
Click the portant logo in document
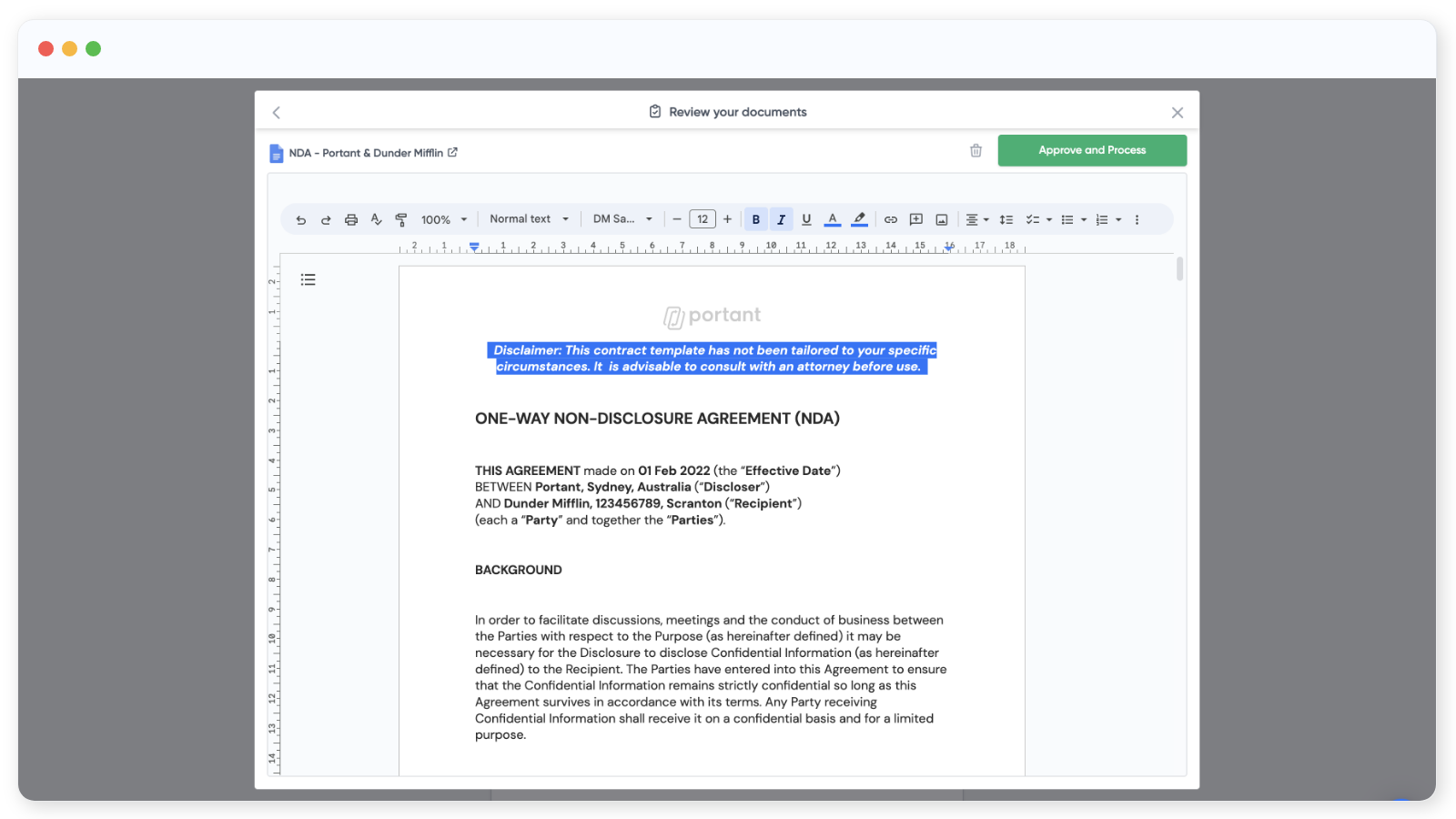point(712,316)
